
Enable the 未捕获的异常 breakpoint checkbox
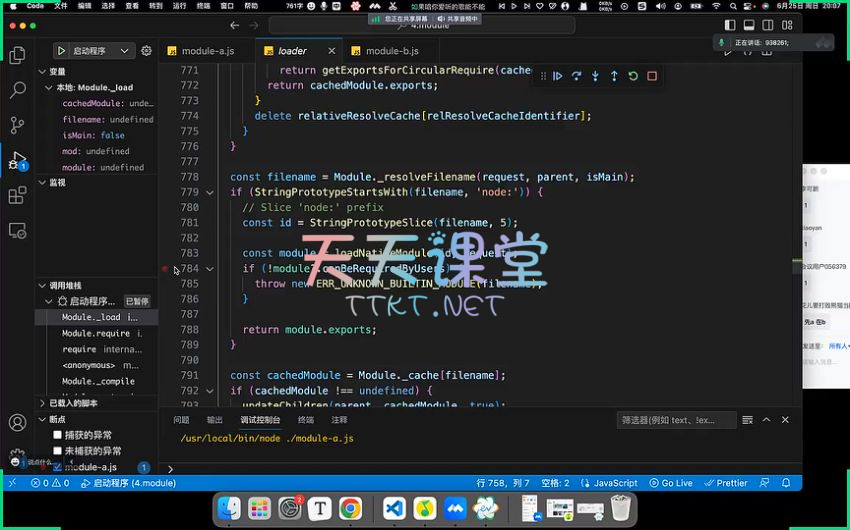58,451
